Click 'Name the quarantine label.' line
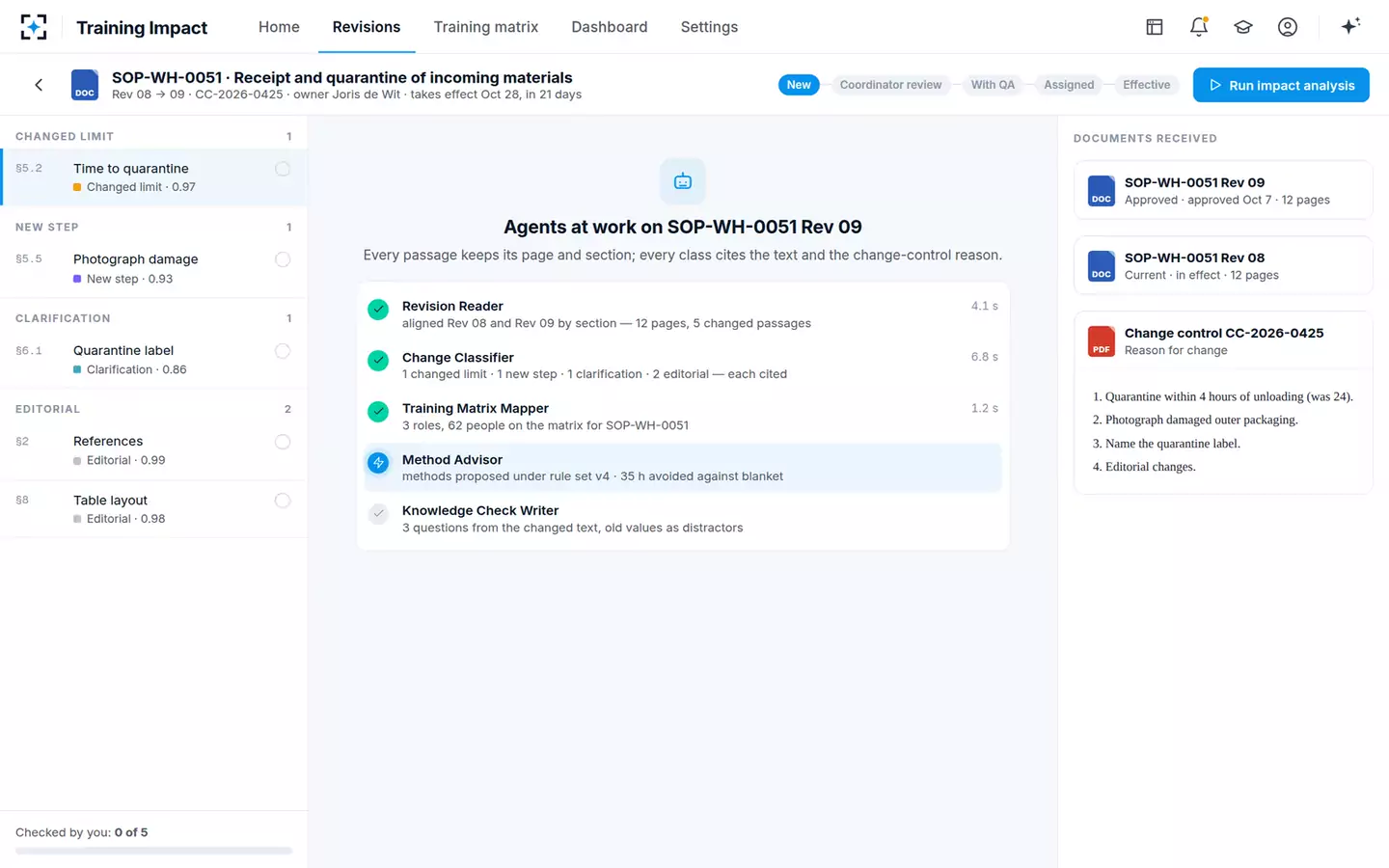 [x=1173, y=444]
